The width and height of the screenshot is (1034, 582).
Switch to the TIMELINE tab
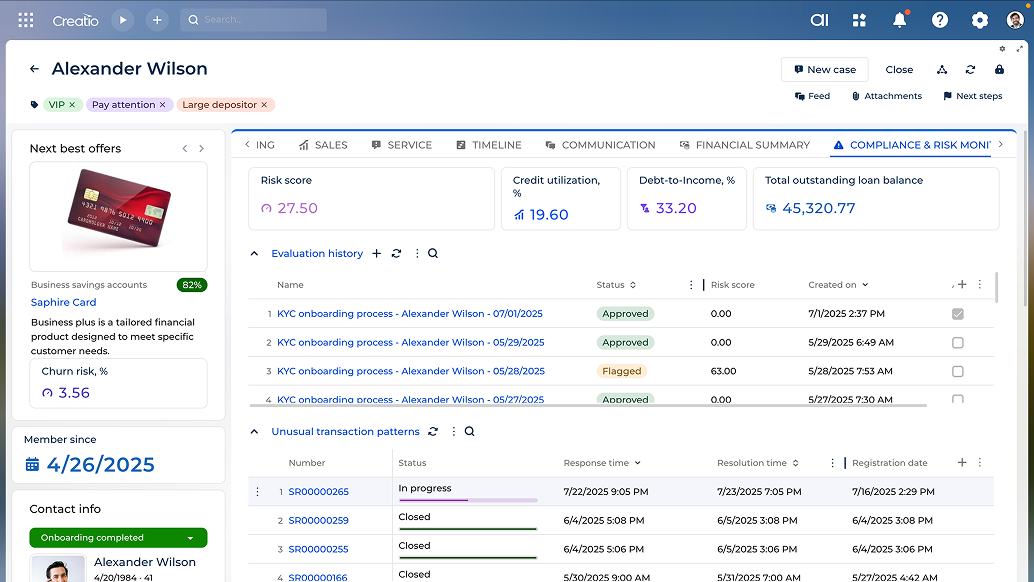point(489,144)
